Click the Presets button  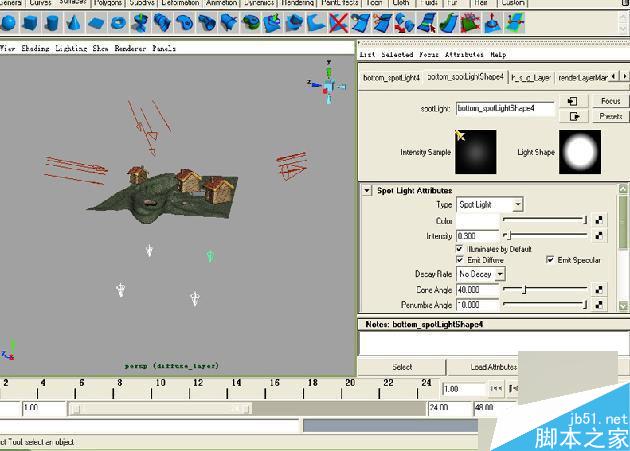pyautogui.click(x=611, y=117)
